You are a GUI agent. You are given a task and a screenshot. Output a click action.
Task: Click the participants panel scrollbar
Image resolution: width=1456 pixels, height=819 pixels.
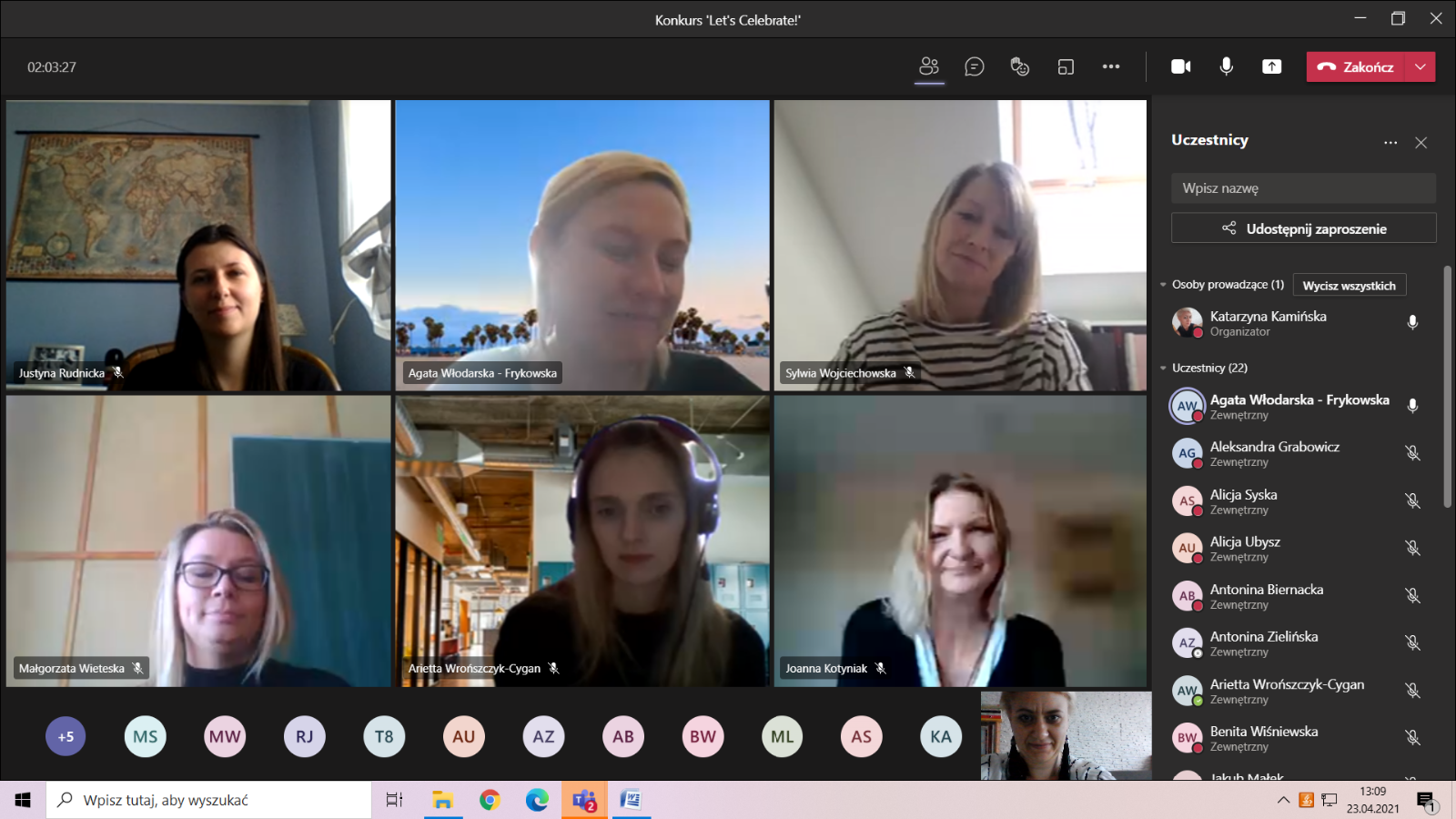pos(1447,387)
